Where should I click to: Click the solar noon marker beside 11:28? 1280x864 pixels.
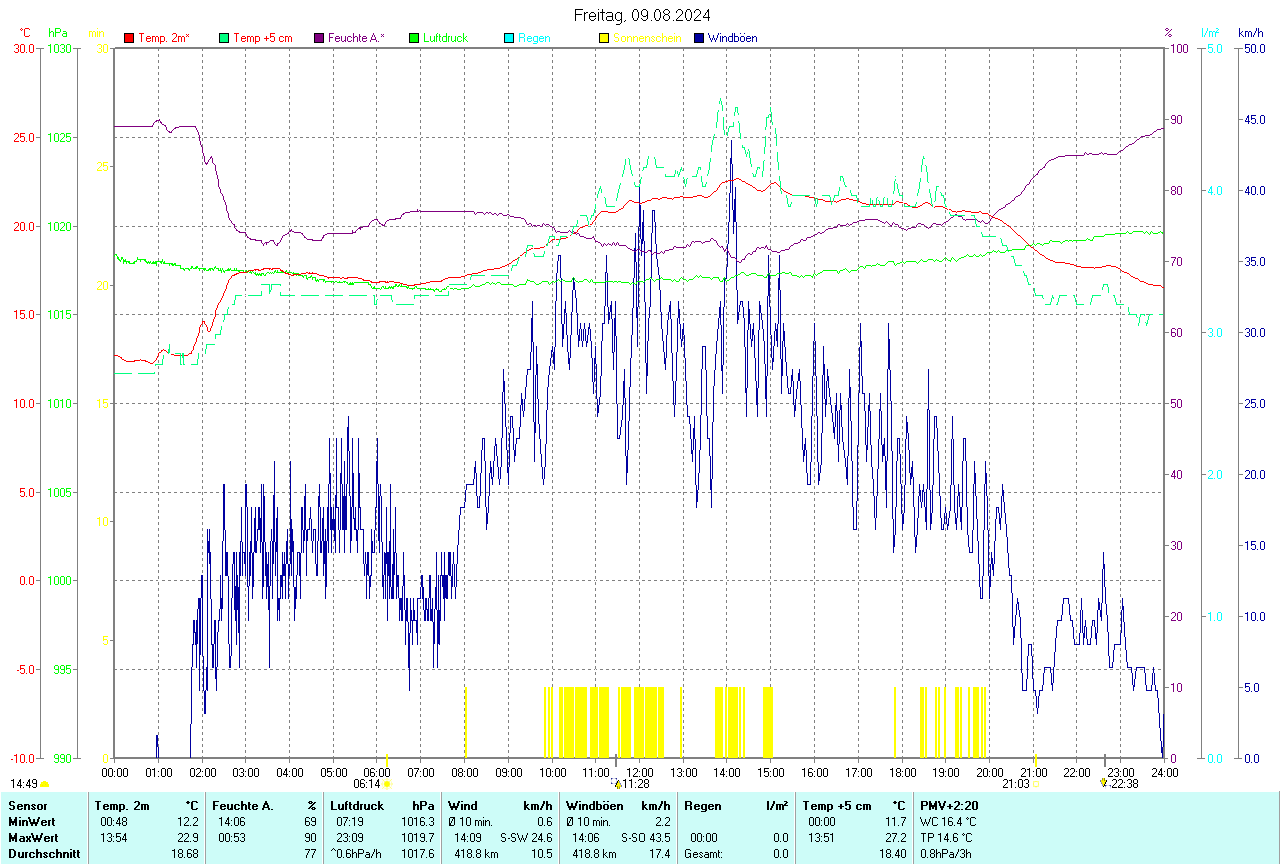click(x=618, y=784)
